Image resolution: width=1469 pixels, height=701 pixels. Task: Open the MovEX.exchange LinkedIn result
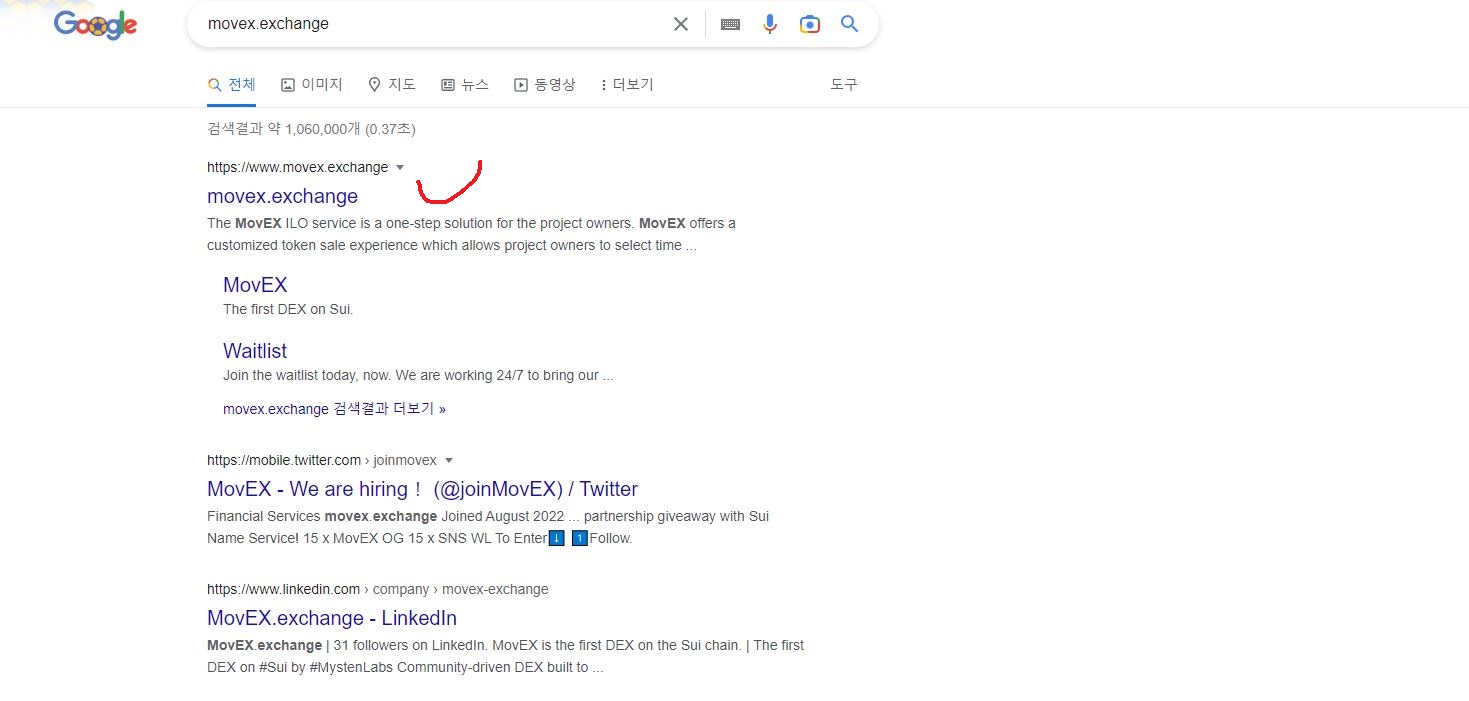click(x=332, y=618)
